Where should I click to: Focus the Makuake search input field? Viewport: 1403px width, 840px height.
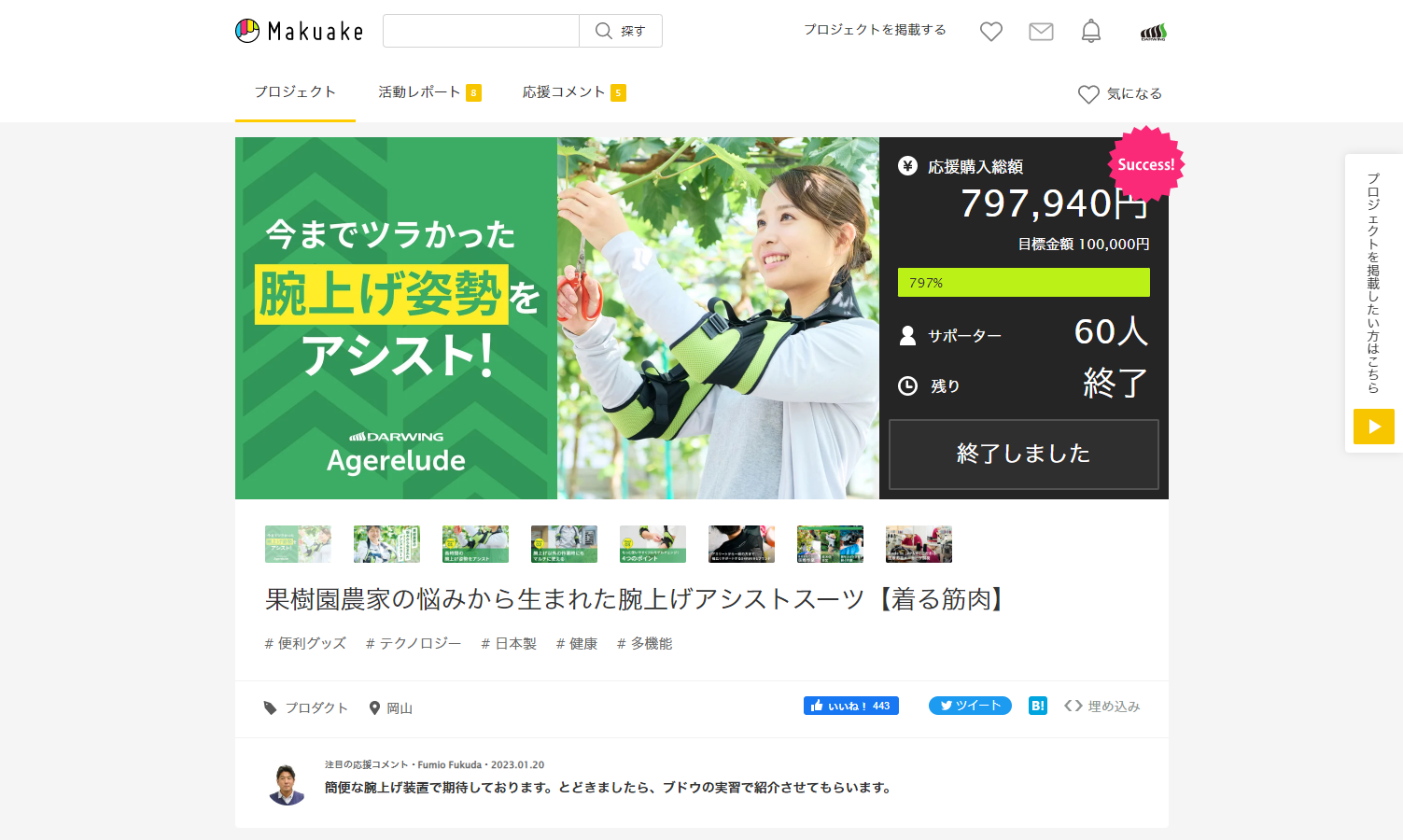tap(482, 31)
